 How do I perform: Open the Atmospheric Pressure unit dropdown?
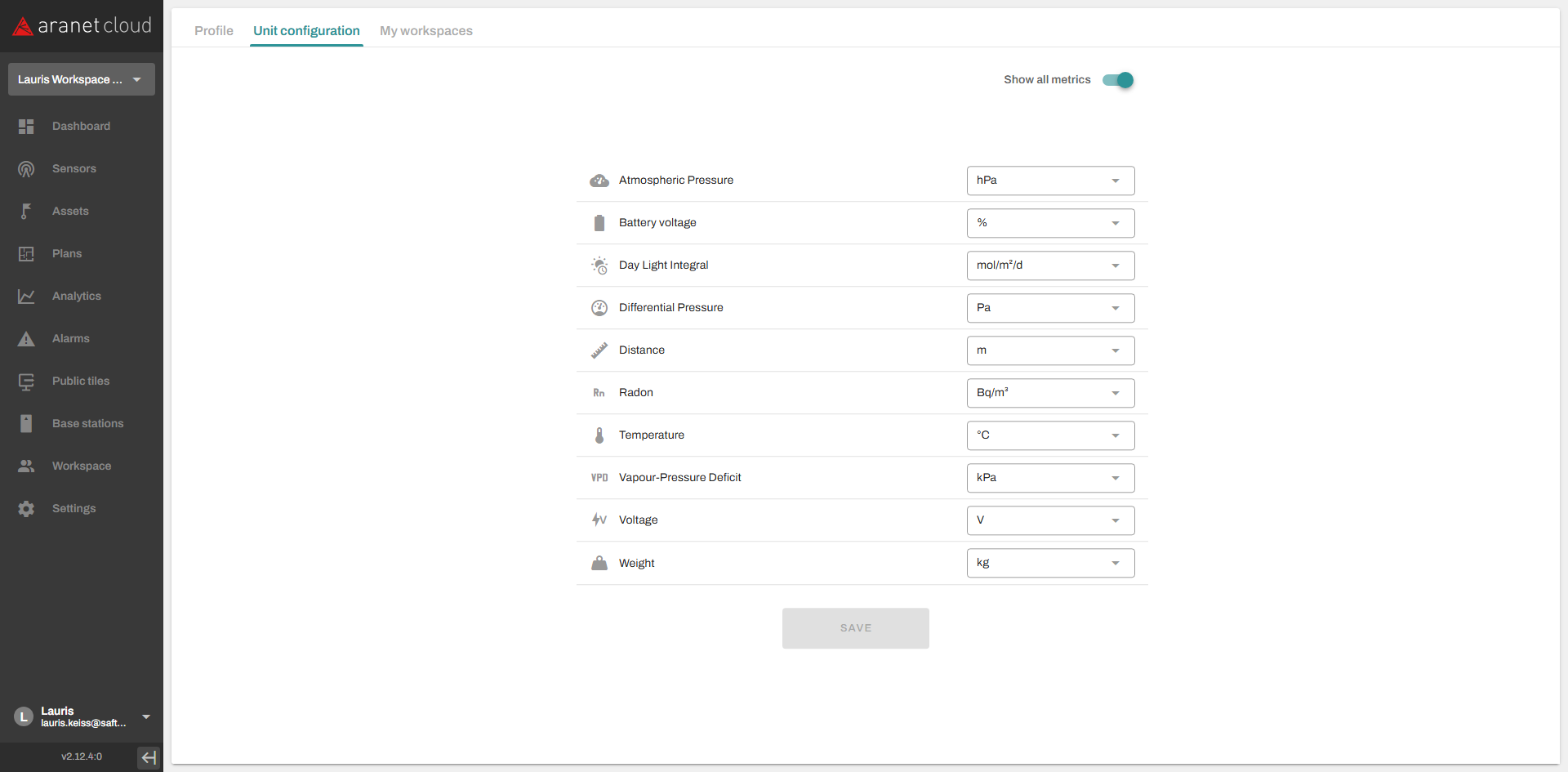click(x=1050, y=181)
